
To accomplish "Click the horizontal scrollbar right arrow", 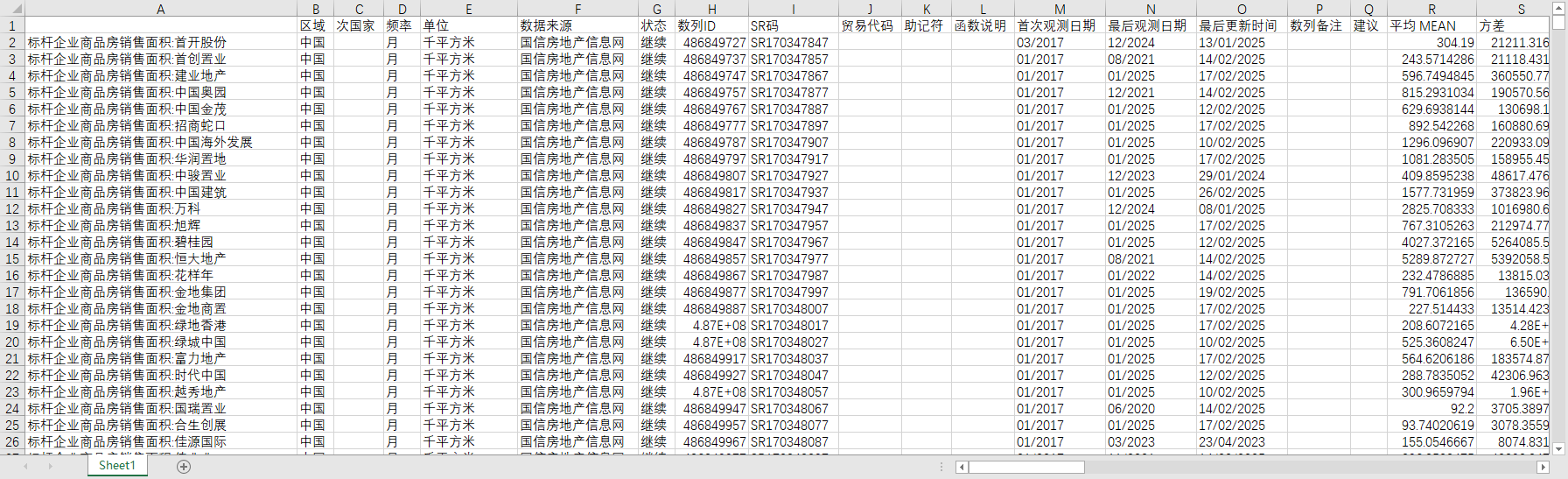I will [x=1543, y=467].
